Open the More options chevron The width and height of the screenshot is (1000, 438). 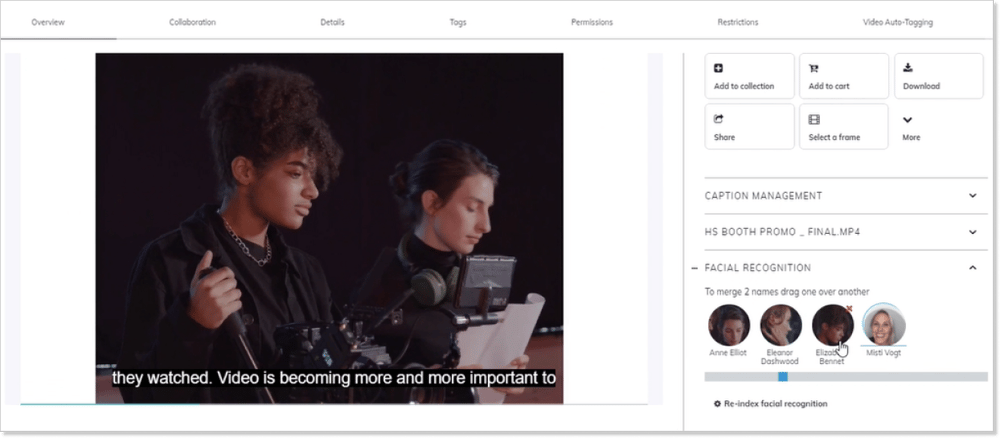(908, 120)
